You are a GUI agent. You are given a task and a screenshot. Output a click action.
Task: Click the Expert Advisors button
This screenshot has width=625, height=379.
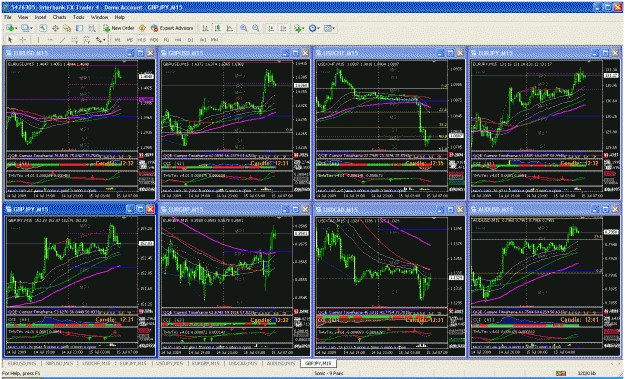pyautogui.click(x=172, y=28)
